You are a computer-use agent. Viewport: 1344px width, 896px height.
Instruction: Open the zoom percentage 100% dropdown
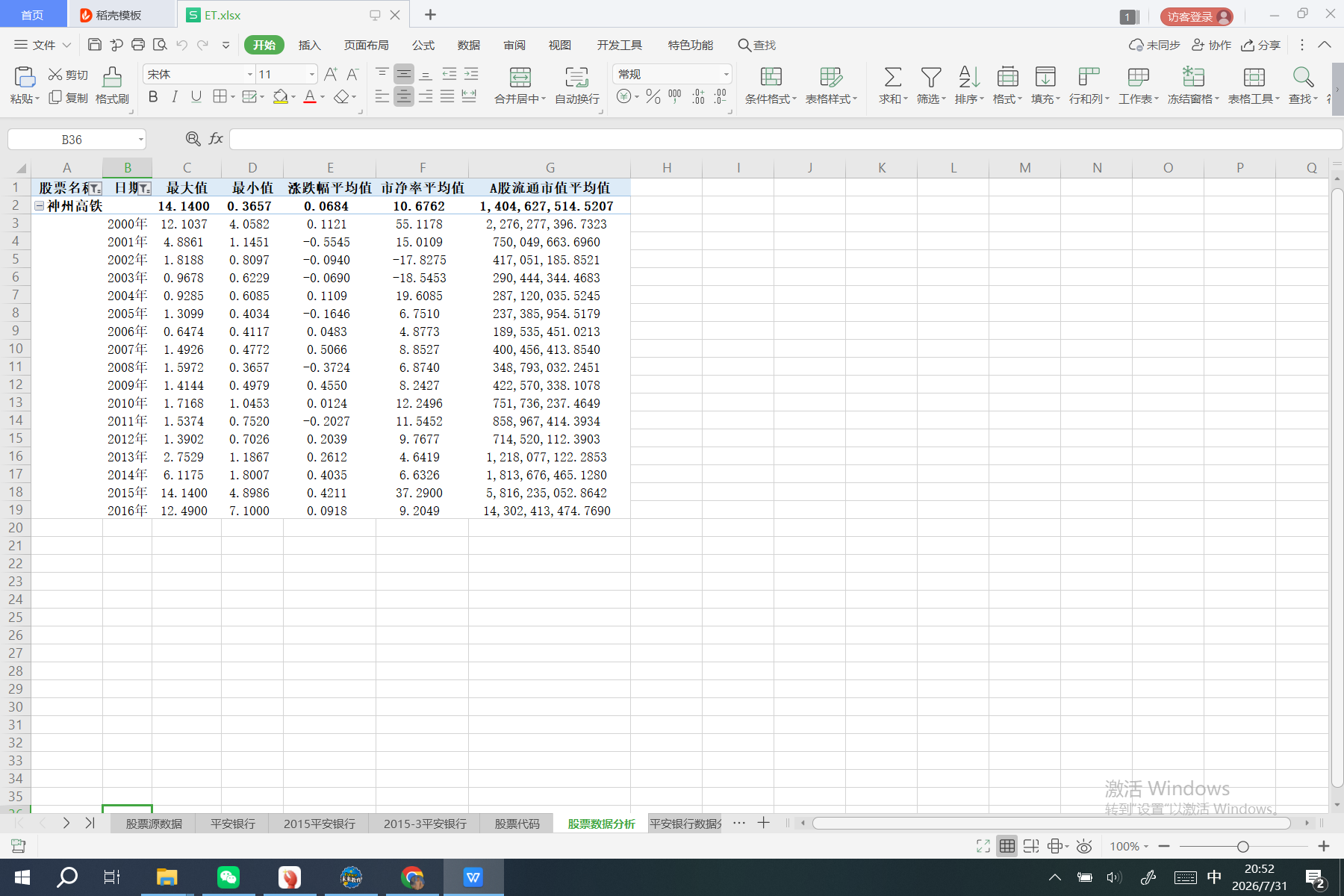point(1129,846)
